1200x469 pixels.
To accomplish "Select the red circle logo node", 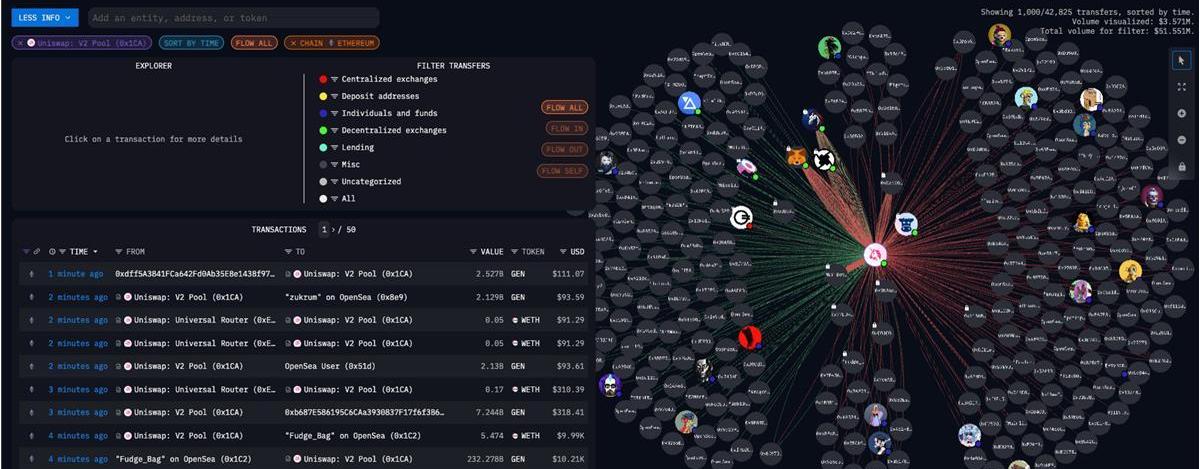I will pyautogui.click(x=749, y=337).
